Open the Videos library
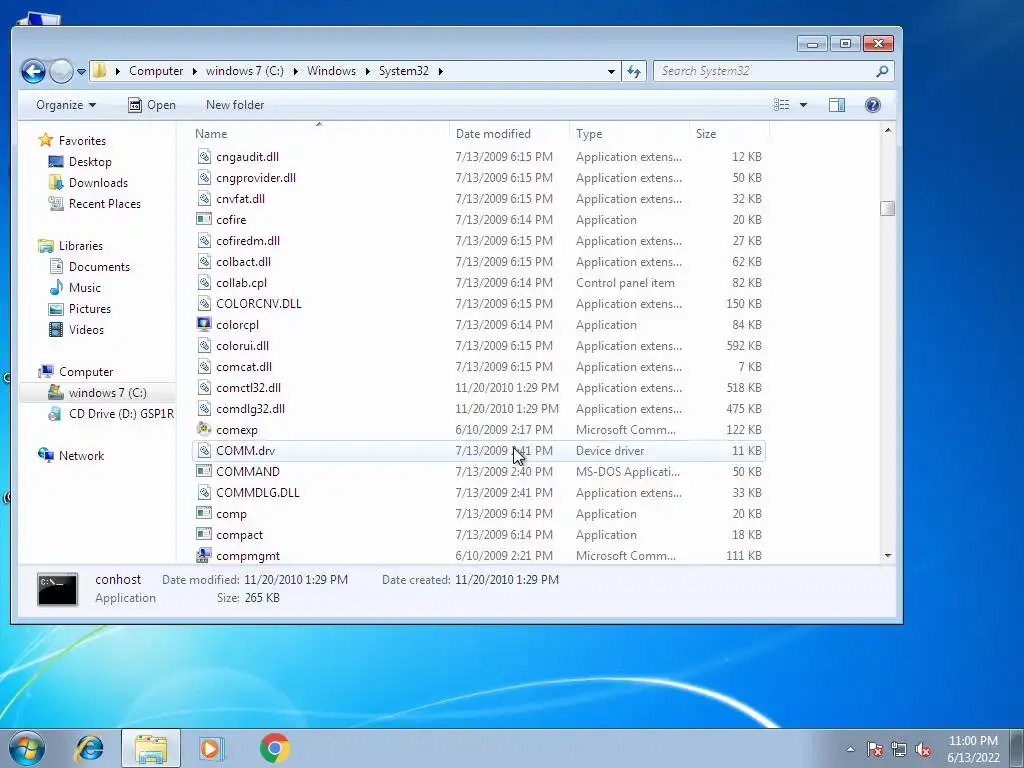This screenshot has width=1024, height=768. 86,330
